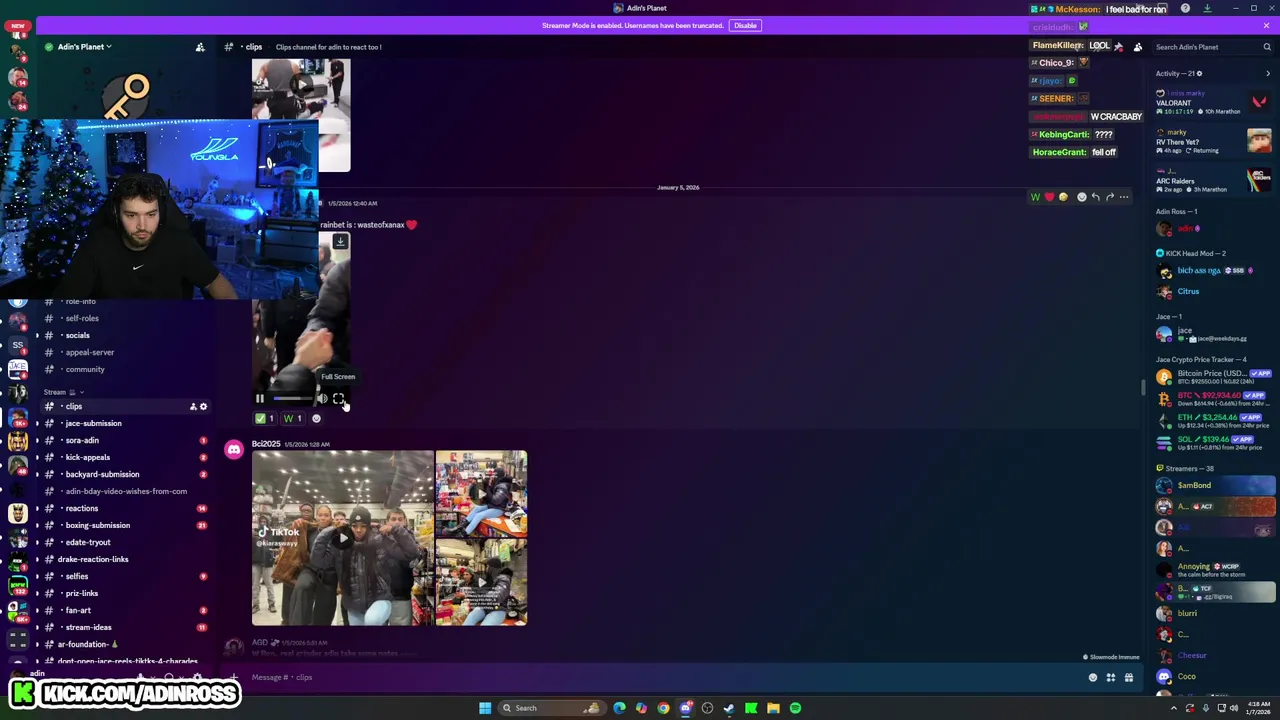Expand the selfies channel arrow
This screenshot has width=1280, height=720.
pos(37,577)
